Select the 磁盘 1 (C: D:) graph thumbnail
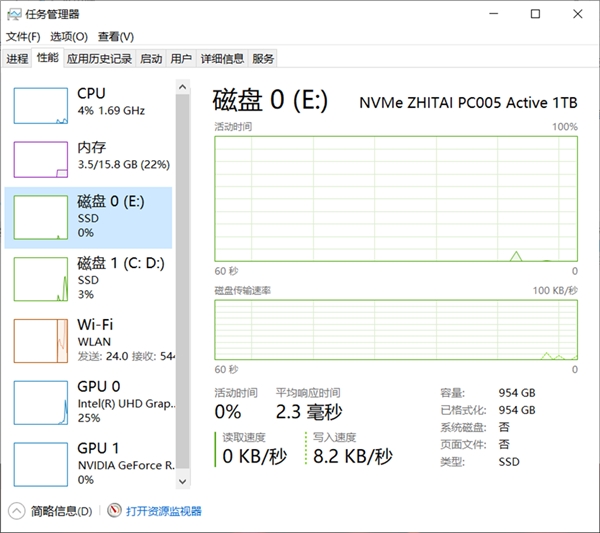The image size is (600, 533). point(41,279)
